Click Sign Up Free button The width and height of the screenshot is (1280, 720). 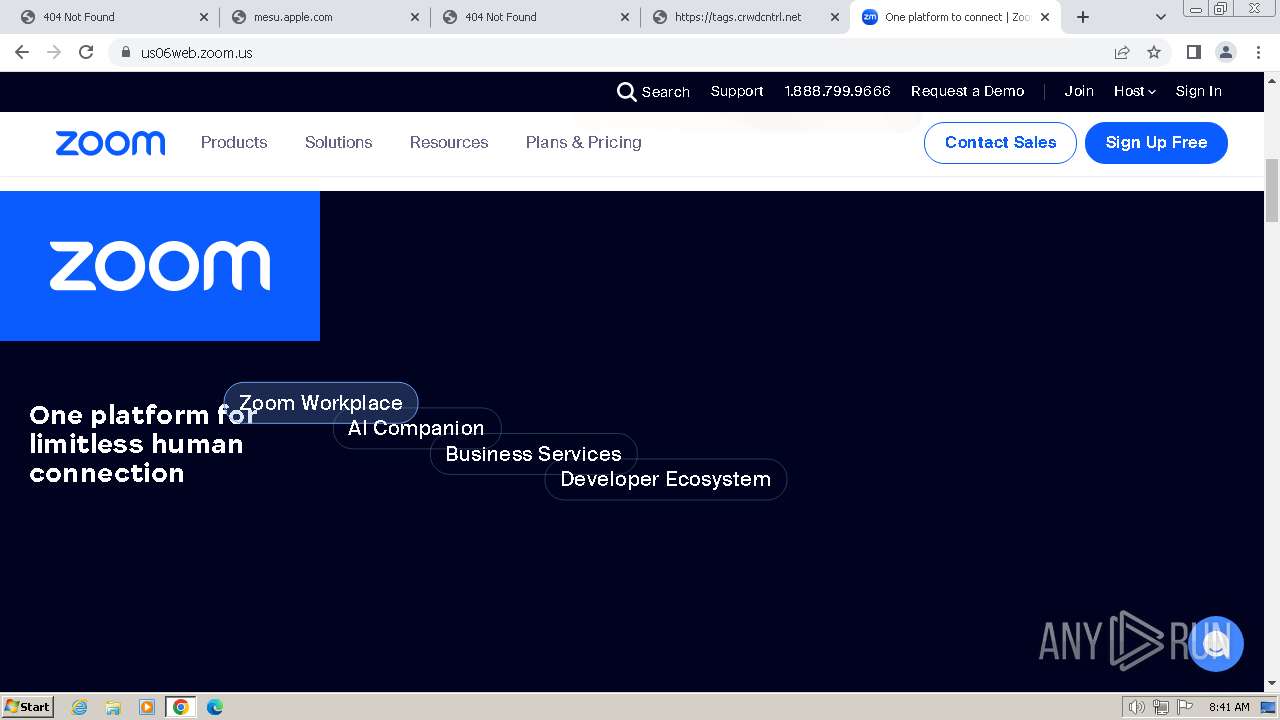[1156, 142]
